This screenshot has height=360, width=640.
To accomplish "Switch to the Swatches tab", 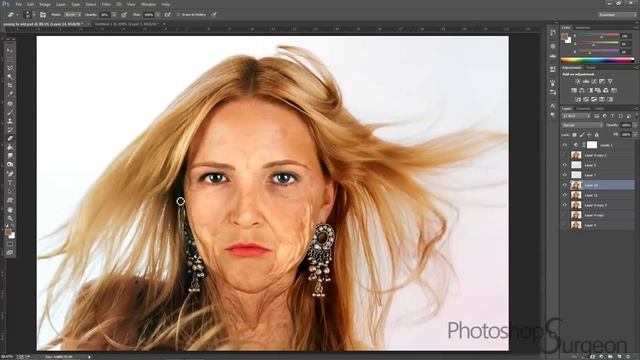I will click(x=582, y=28).
